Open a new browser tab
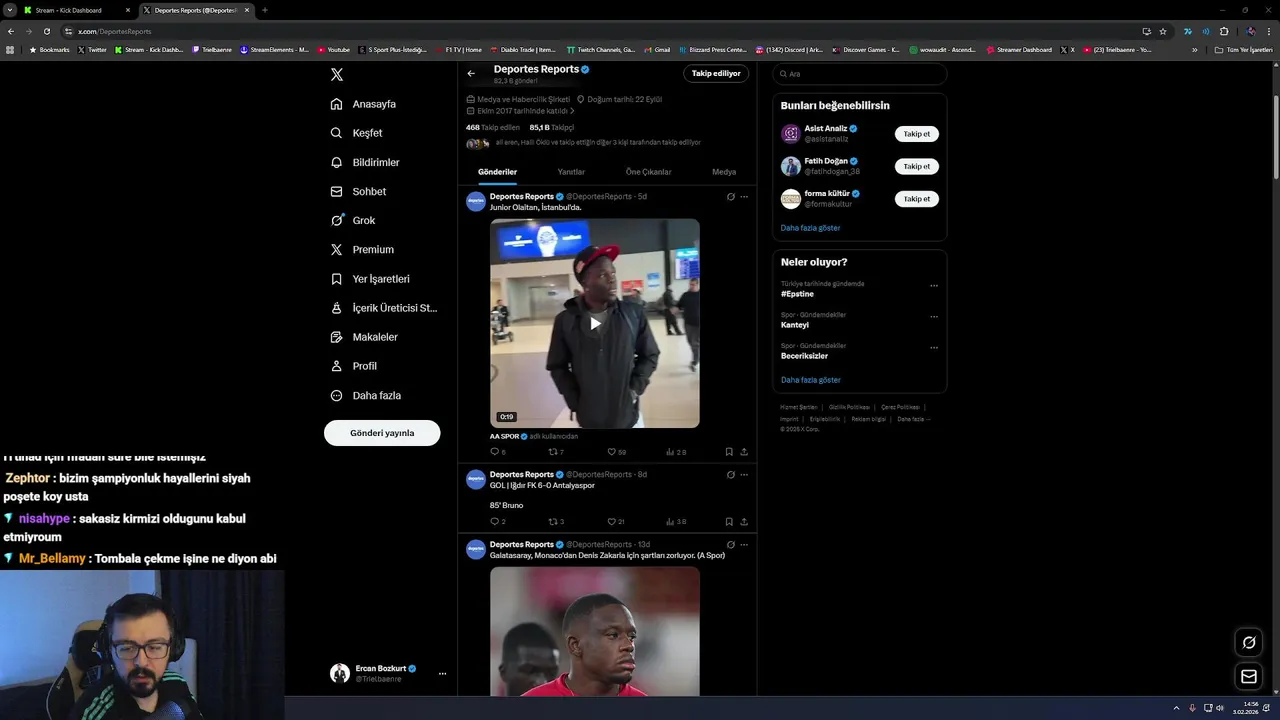The image size is (1280, 720). pyautogui.click(x=264, y=10)
